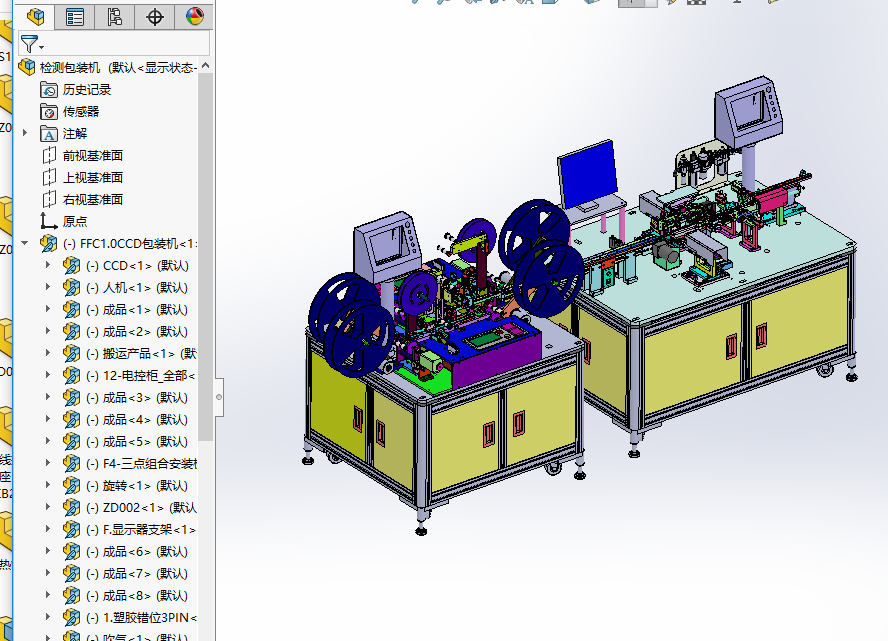Expand the 人机<1> component

click(x=48, y=287)
